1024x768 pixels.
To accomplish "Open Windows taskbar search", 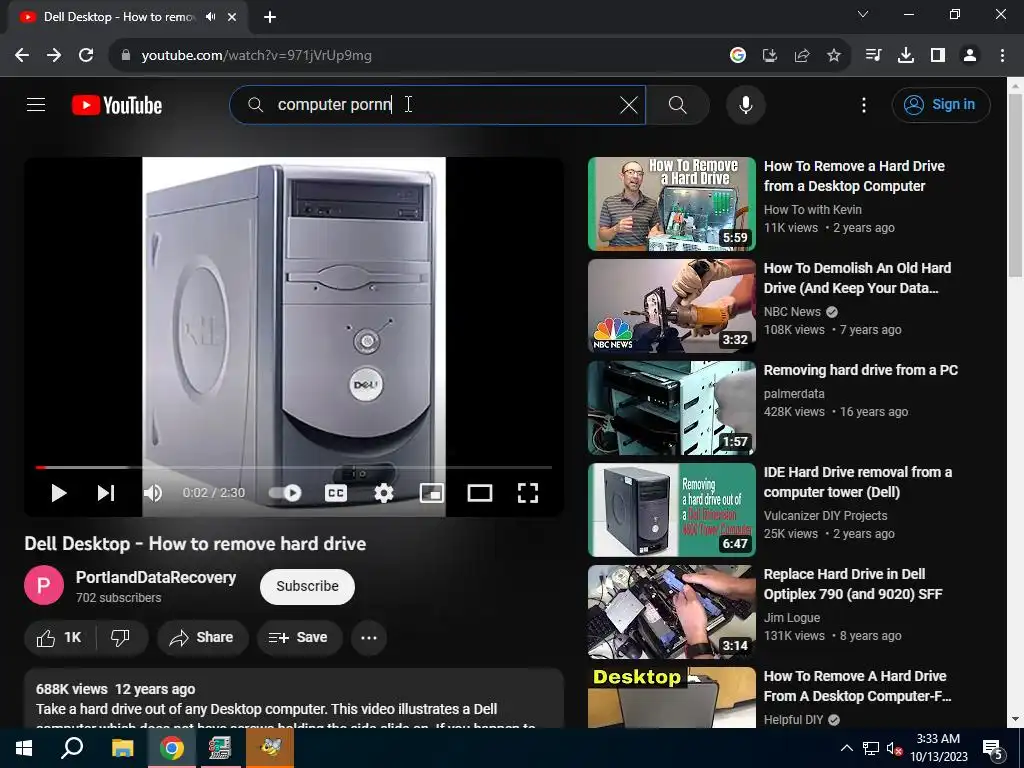I will click(x=72, y=748).
